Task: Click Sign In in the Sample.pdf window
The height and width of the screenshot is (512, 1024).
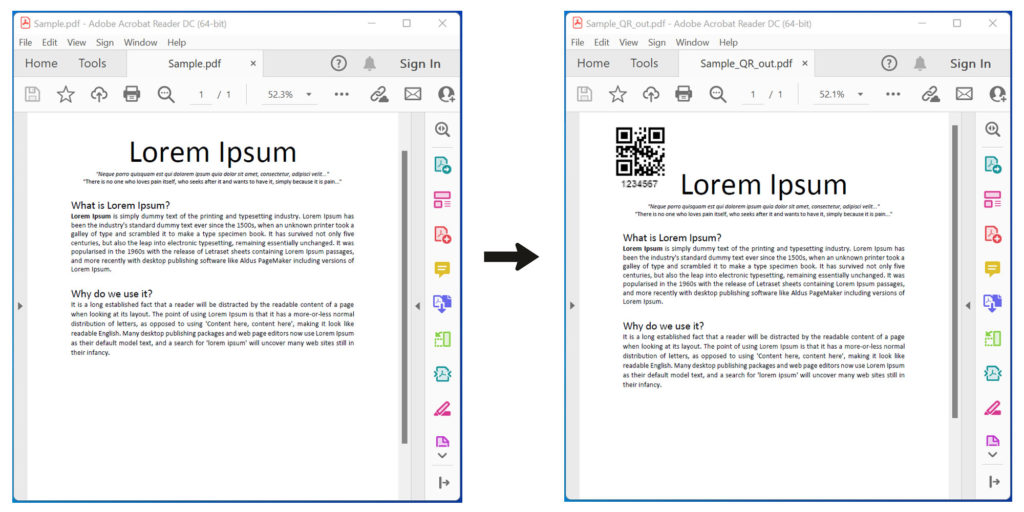Action: tap(420, 63)
